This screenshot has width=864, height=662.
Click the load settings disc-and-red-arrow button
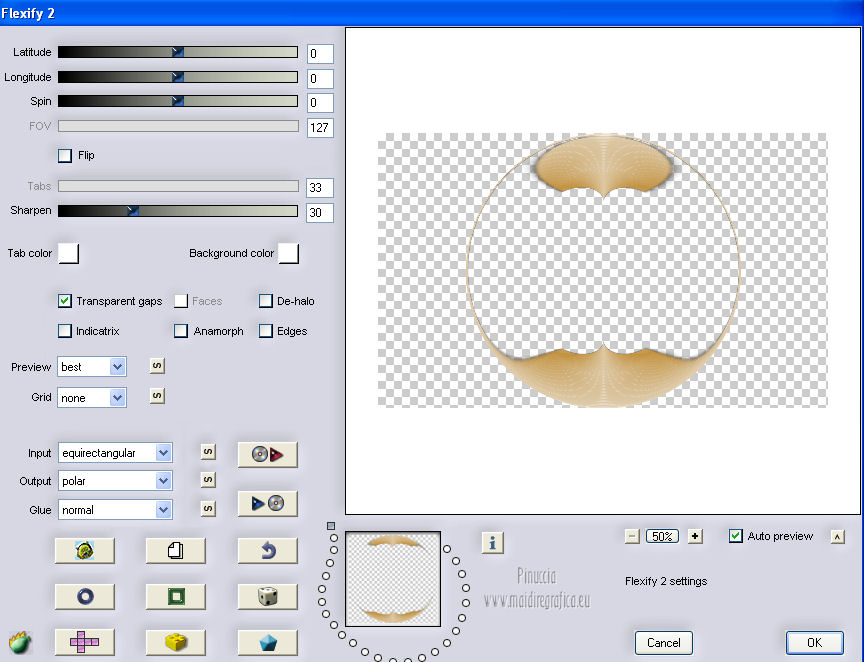coord(267,454)
